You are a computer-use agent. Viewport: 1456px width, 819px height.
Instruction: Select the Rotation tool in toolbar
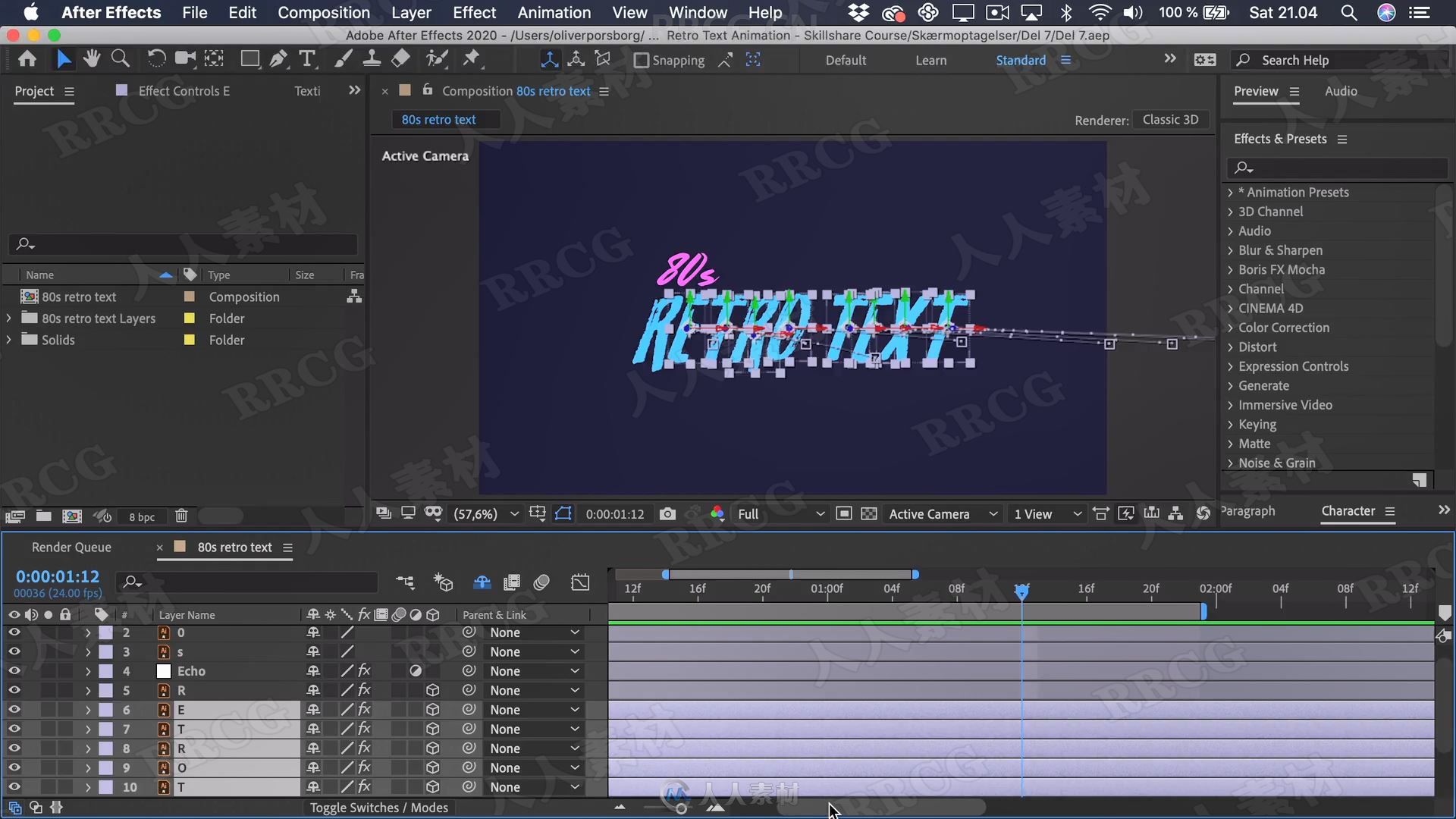point(156,59)
